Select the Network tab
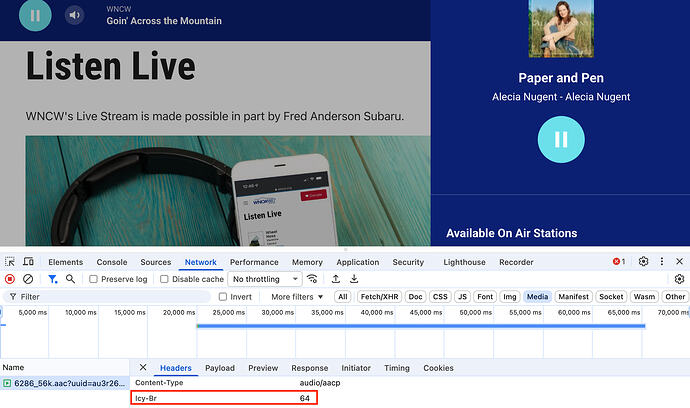This screenshot has height=408, width=690. coord(201,262)
